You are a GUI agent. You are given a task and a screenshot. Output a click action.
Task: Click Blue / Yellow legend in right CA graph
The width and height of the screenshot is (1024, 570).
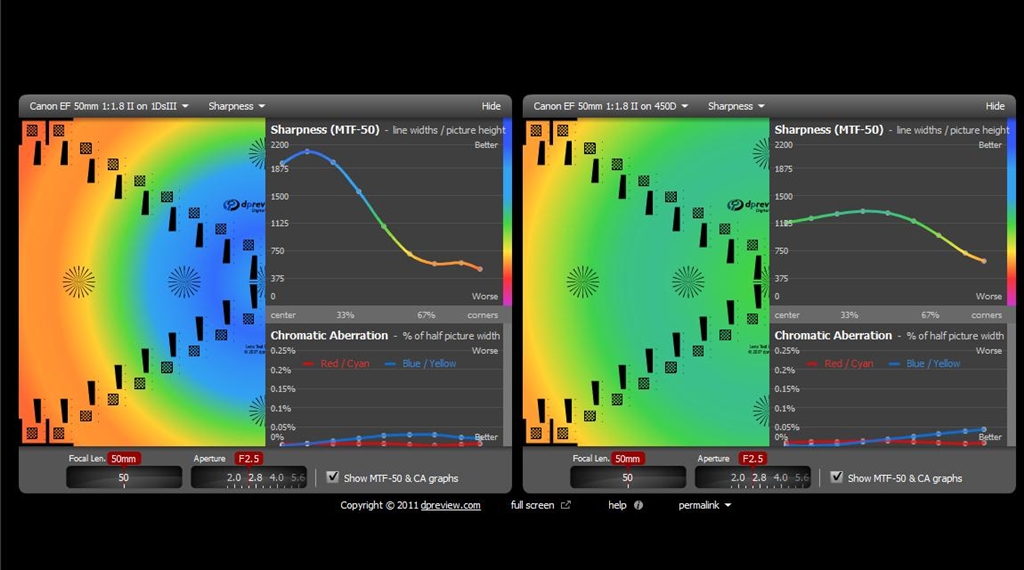pos(925,364)
